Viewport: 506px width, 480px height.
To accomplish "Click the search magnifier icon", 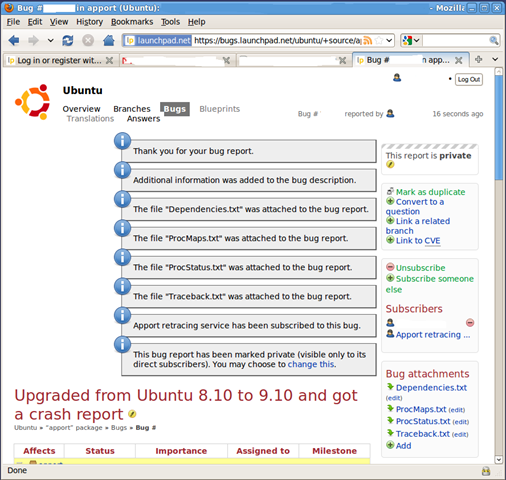I will point(494,41).
